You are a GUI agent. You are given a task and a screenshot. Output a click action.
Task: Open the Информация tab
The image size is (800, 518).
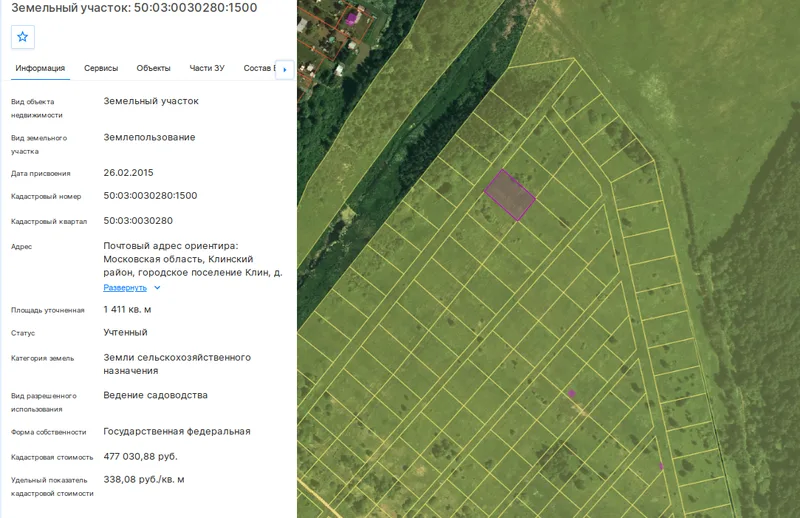point(40,68)
